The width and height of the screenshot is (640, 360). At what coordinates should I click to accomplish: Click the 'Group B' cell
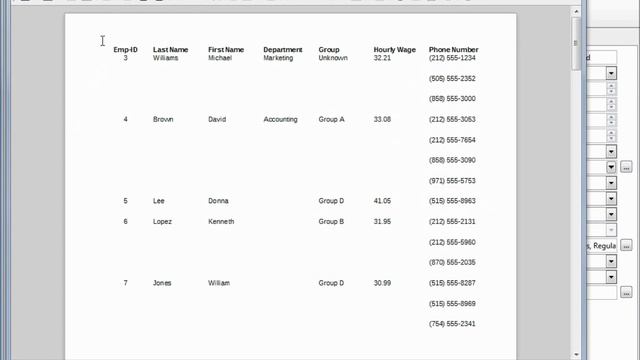click(x=331, y=222)
